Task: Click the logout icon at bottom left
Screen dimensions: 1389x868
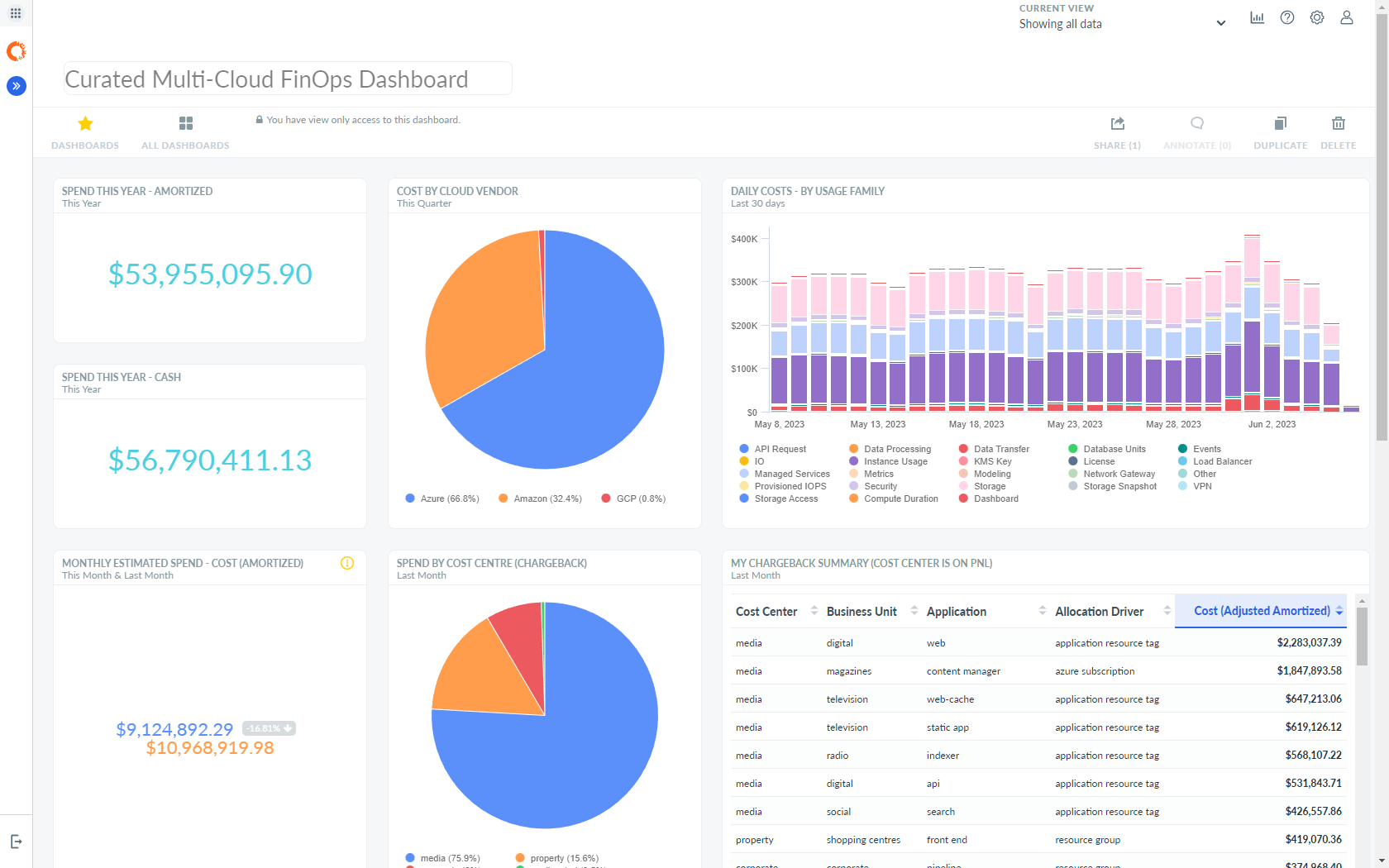Action: [x=17, y=840]
